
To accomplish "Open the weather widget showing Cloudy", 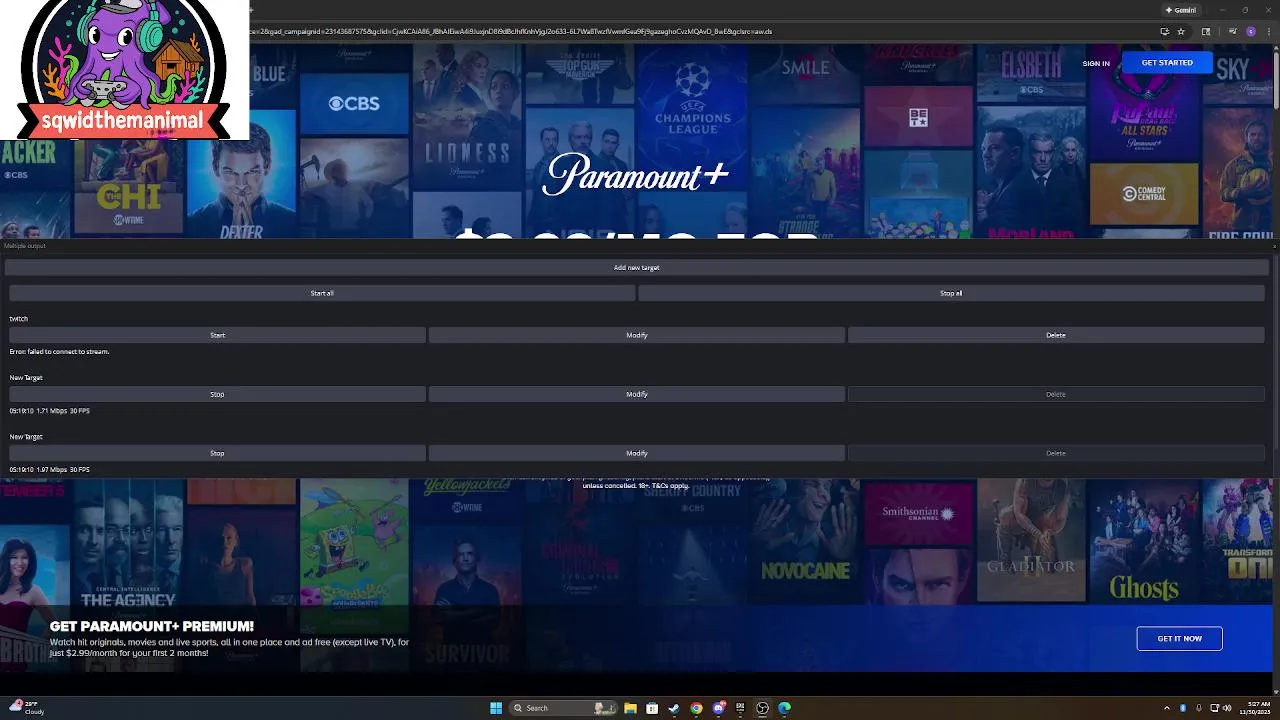I will tap(27, 707).
